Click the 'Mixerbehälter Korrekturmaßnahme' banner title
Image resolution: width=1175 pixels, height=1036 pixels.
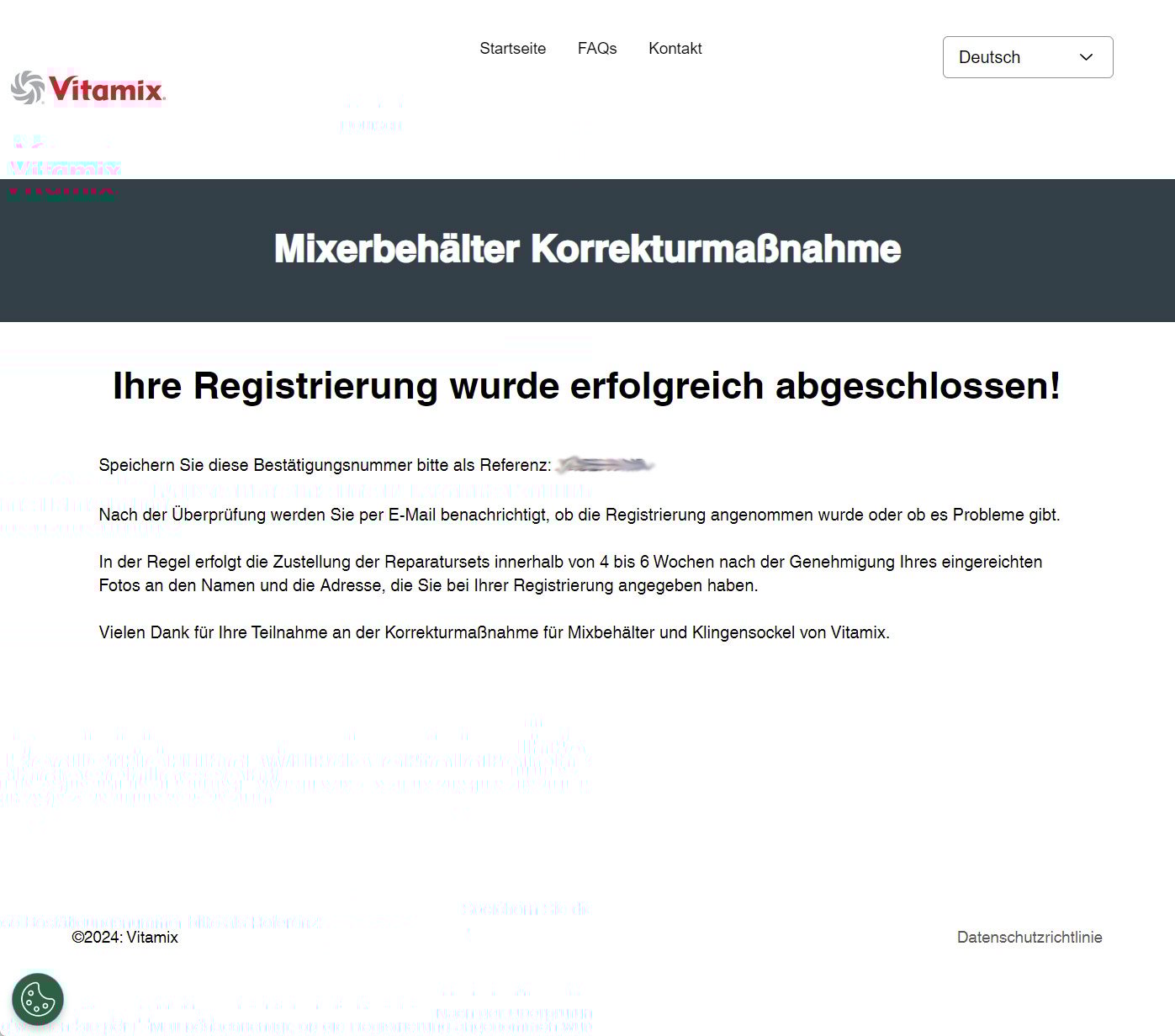pyautogui.click(x=587, y=250)
